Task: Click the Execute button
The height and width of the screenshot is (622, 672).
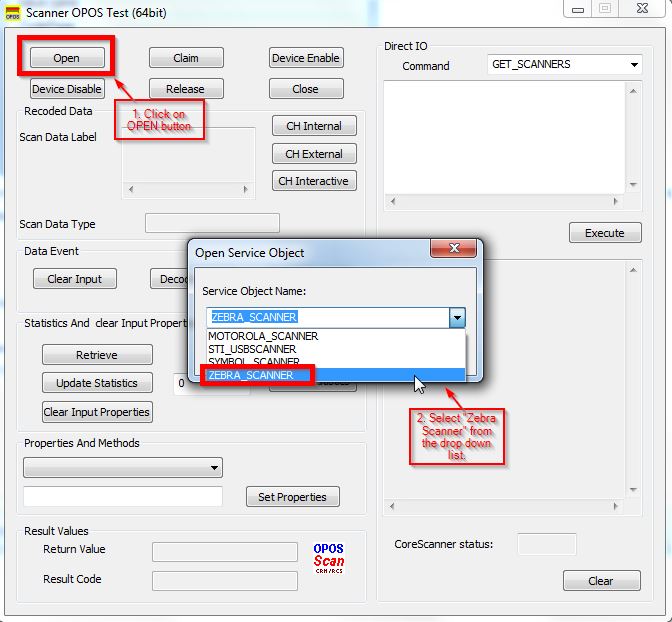Action: coord(604,233)
